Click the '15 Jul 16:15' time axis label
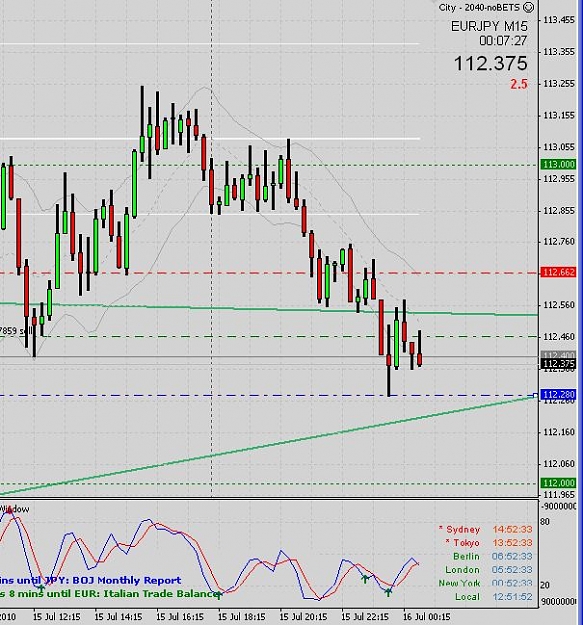Screen dimensions: 583x625 point(180,617)
